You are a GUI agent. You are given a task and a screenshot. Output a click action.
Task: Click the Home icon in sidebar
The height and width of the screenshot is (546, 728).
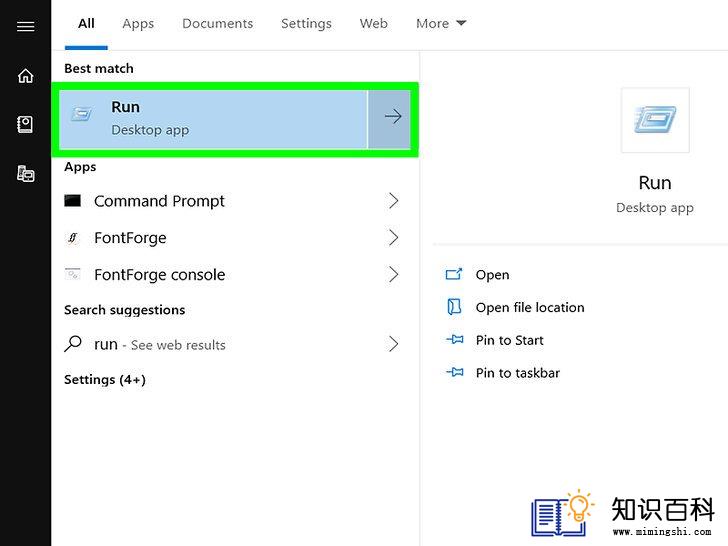point(26,76)
